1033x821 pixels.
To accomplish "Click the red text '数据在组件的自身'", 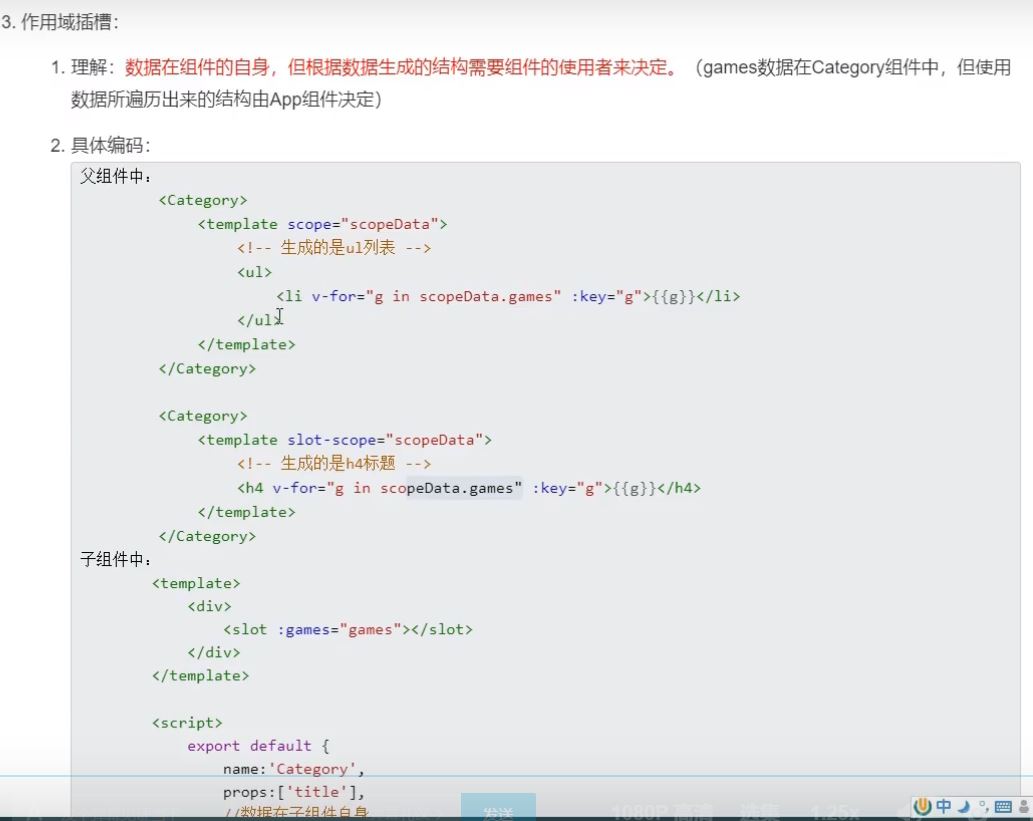I will pos(197,67).
